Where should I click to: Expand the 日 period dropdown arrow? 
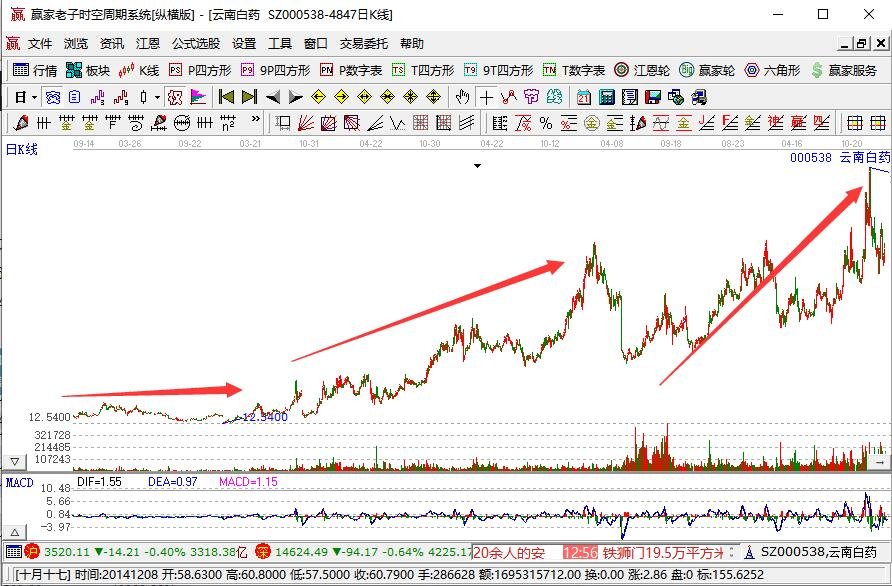click(x=35, y=97)
